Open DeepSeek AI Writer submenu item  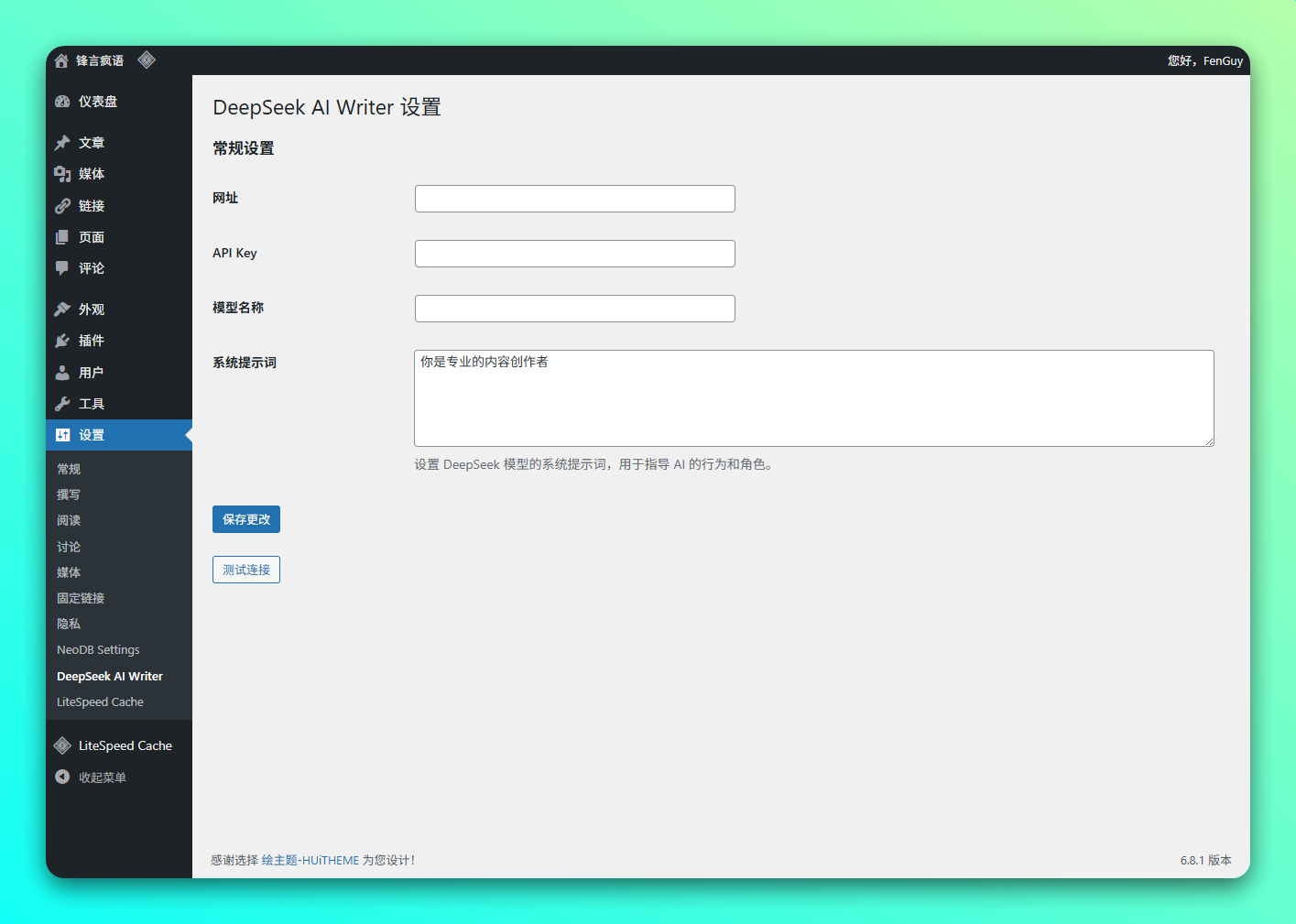click(x=110, y=677)
